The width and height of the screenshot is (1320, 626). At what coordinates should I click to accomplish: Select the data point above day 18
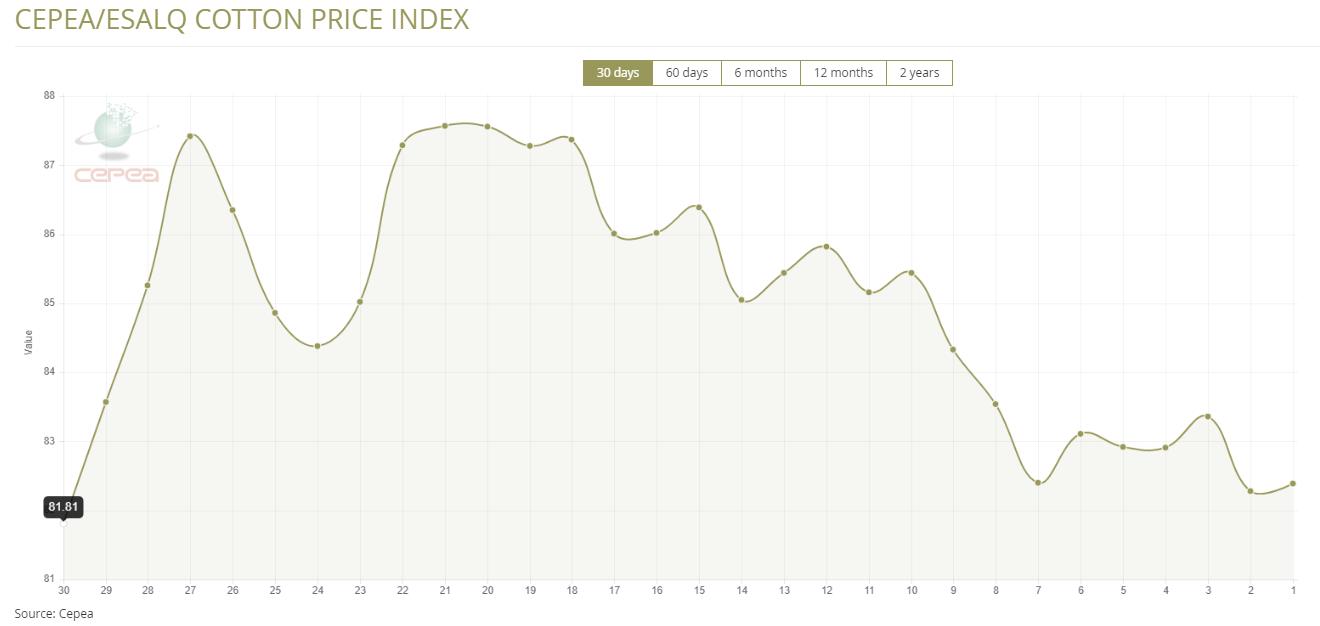[571, 139]
